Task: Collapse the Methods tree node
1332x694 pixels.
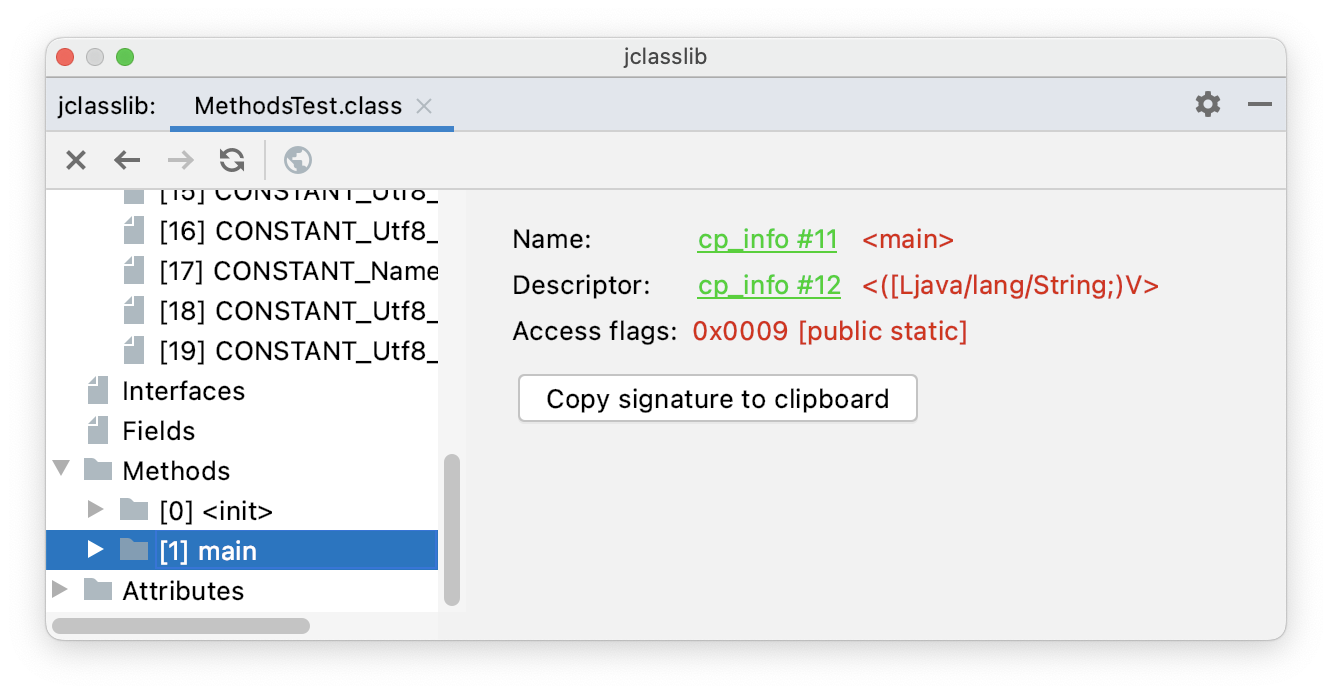Action: [x=61, y=469]
